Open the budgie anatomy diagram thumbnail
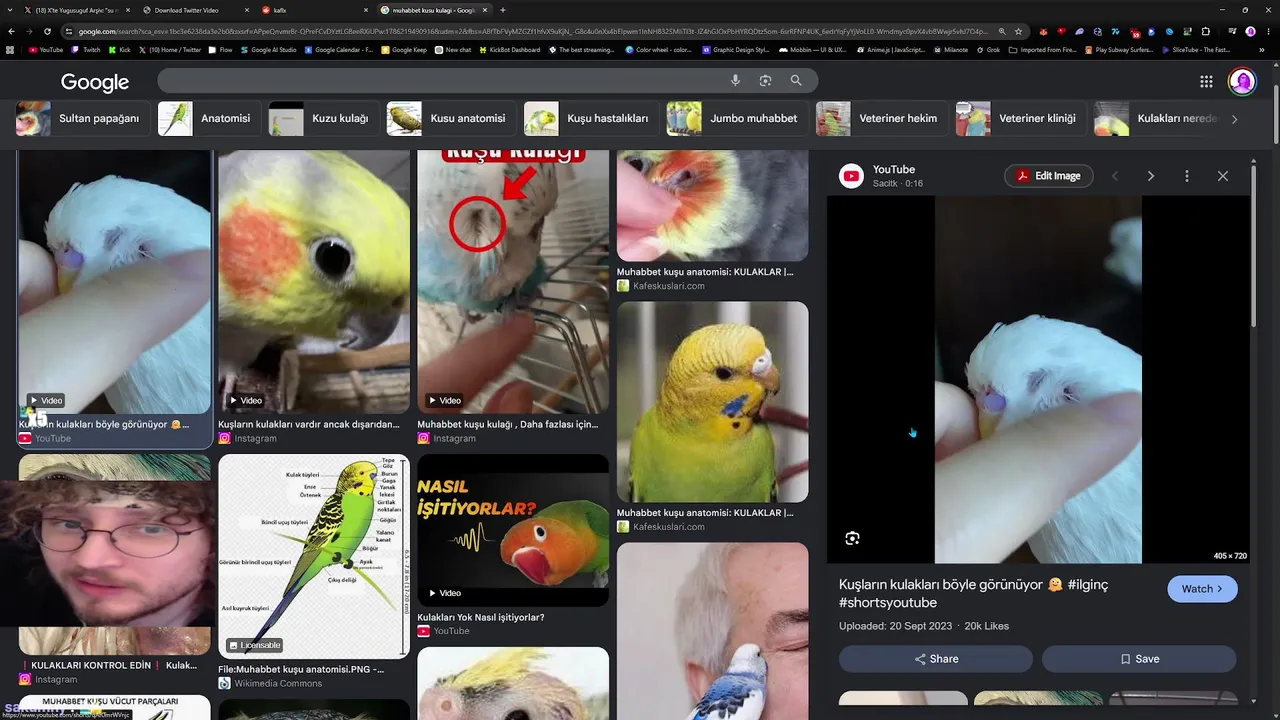The width and height of the screenshot is (1280, 720). (x=314, y=556)
